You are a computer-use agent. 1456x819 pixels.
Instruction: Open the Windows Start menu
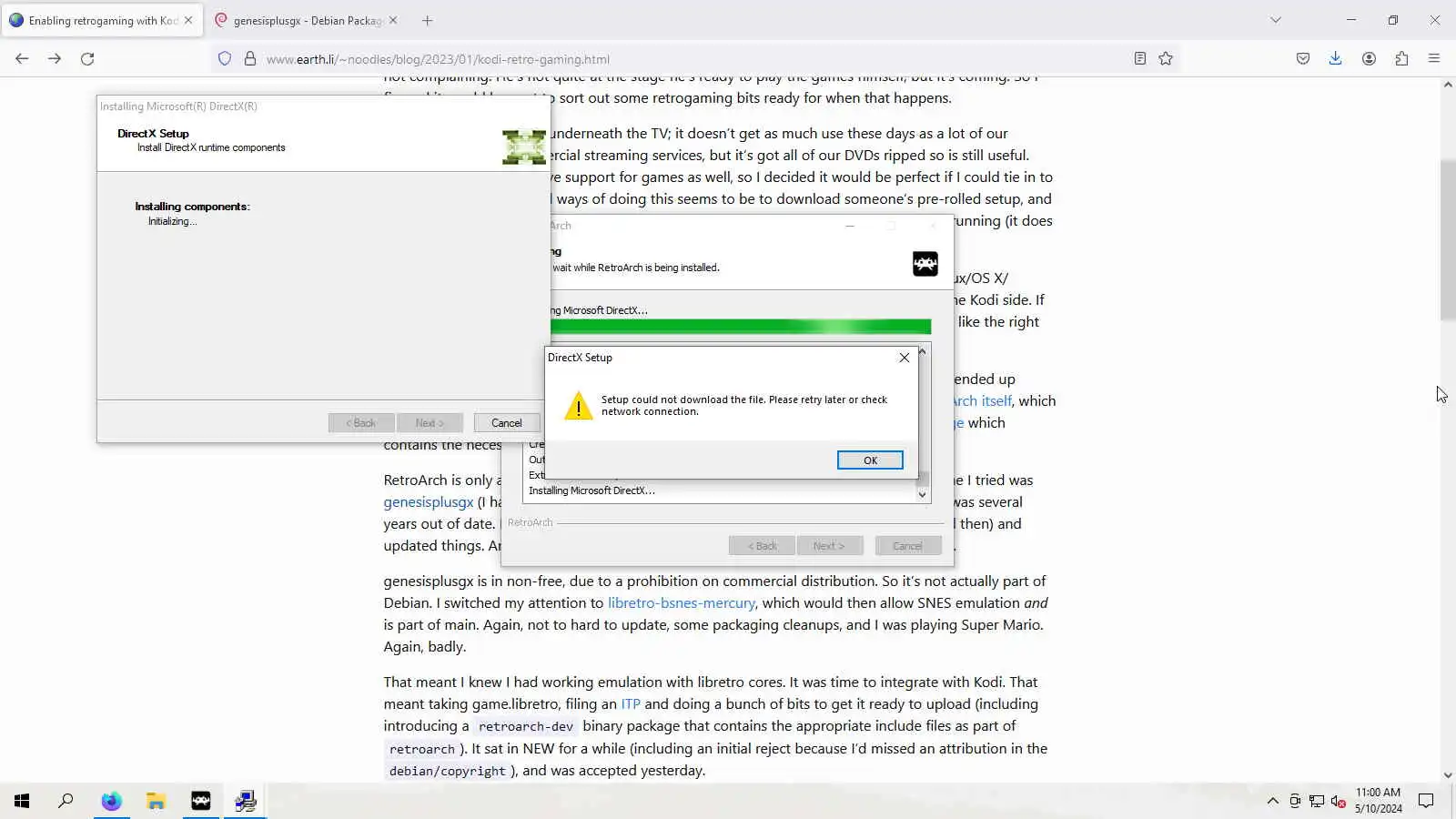point(22,801)
